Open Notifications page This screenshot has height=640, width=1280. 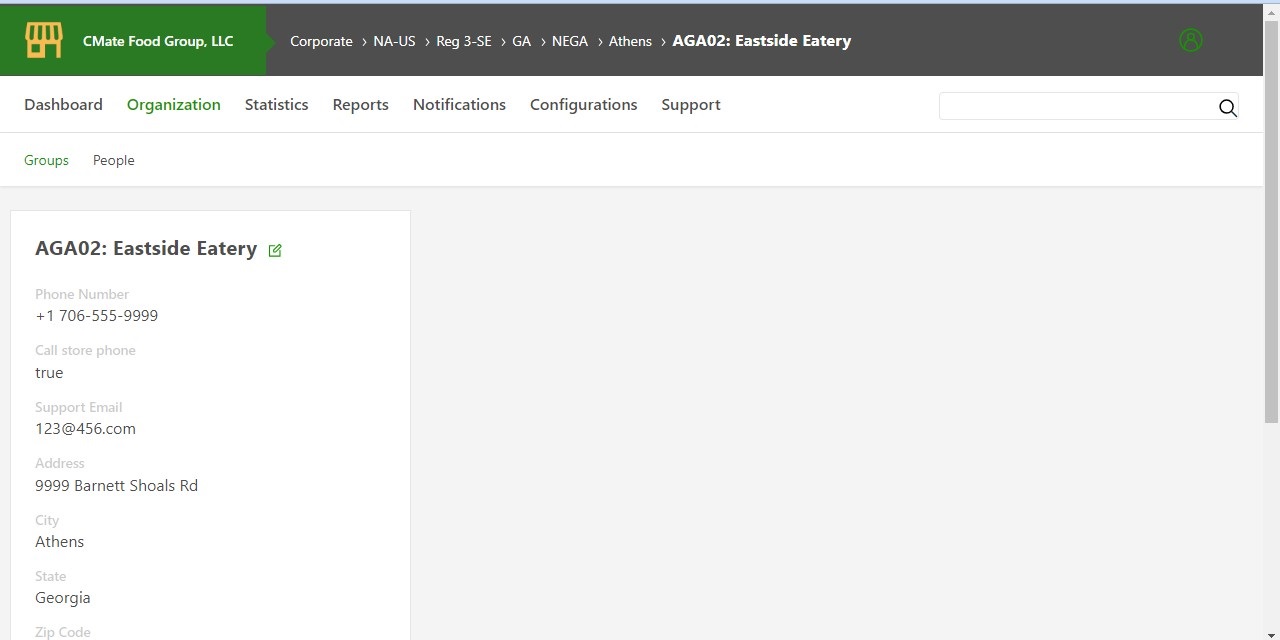[x=459, y=105]
